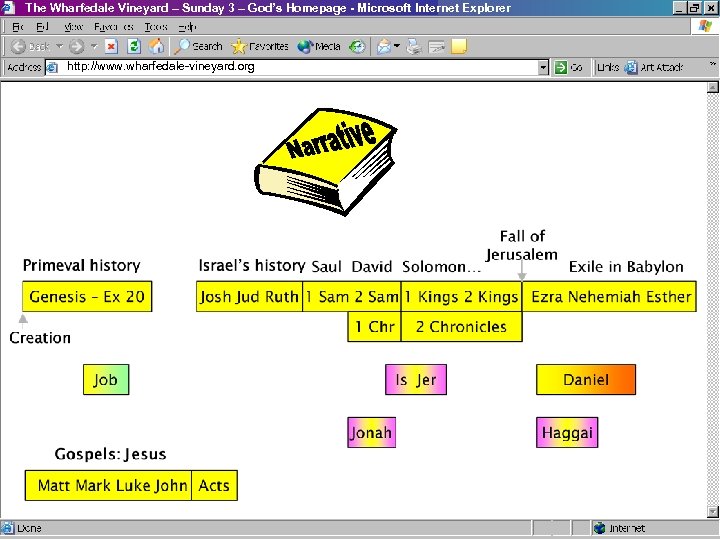
Task: Refresh the page with the green arrows icon
Action: tap(134, 46)
